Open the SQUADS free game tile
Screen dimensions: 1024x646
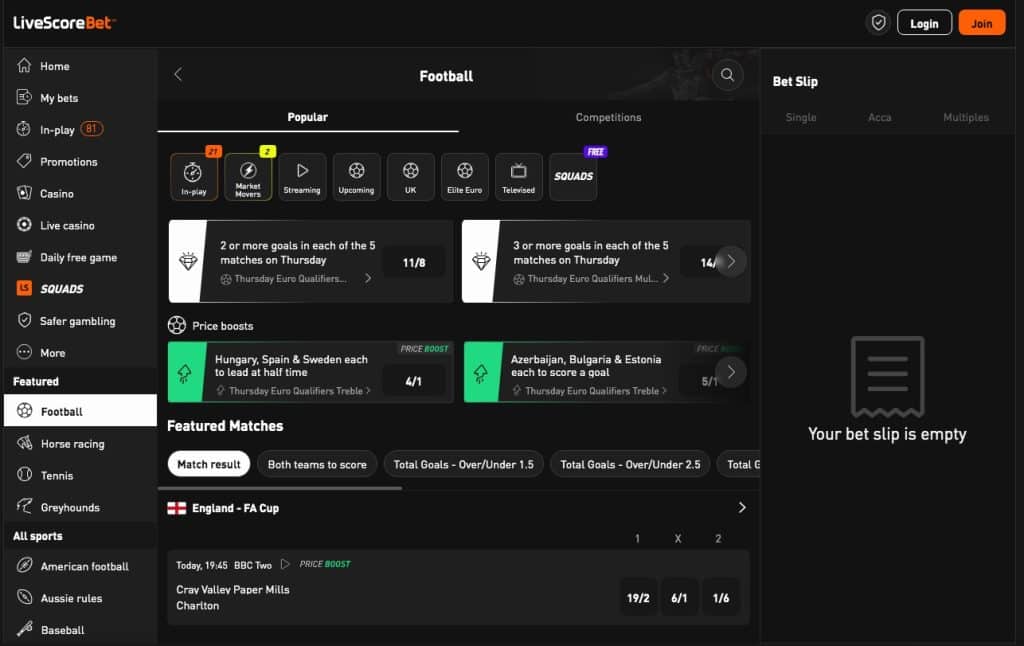click(x=574, y=177)
